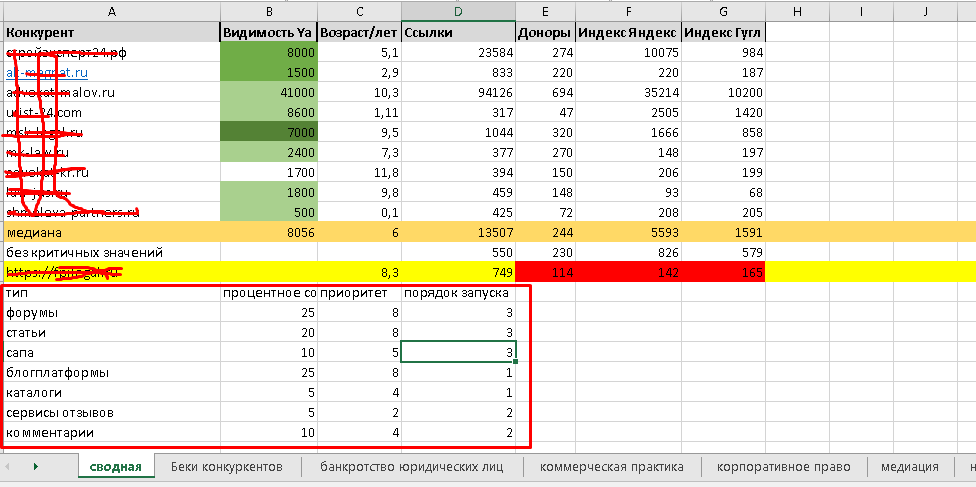Open the банкротство юридических лиц sheet
The height and width of the screenshot is (487, 976).
coord(411,467)
